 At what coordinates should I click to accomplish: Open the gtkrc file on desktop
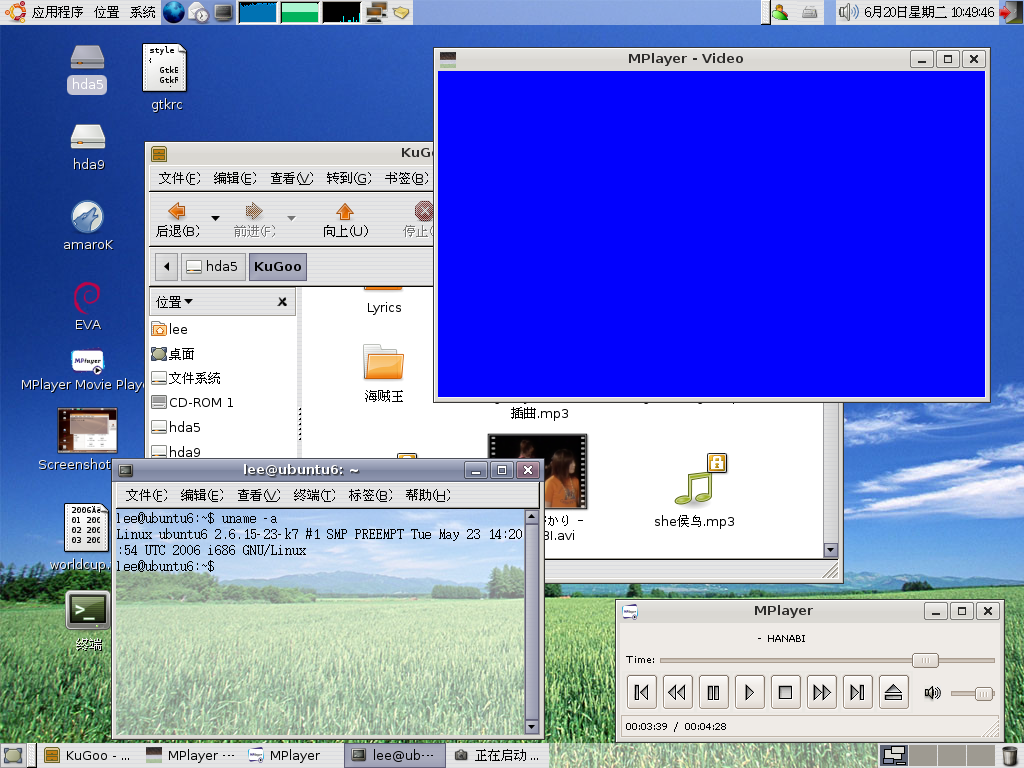165,76
